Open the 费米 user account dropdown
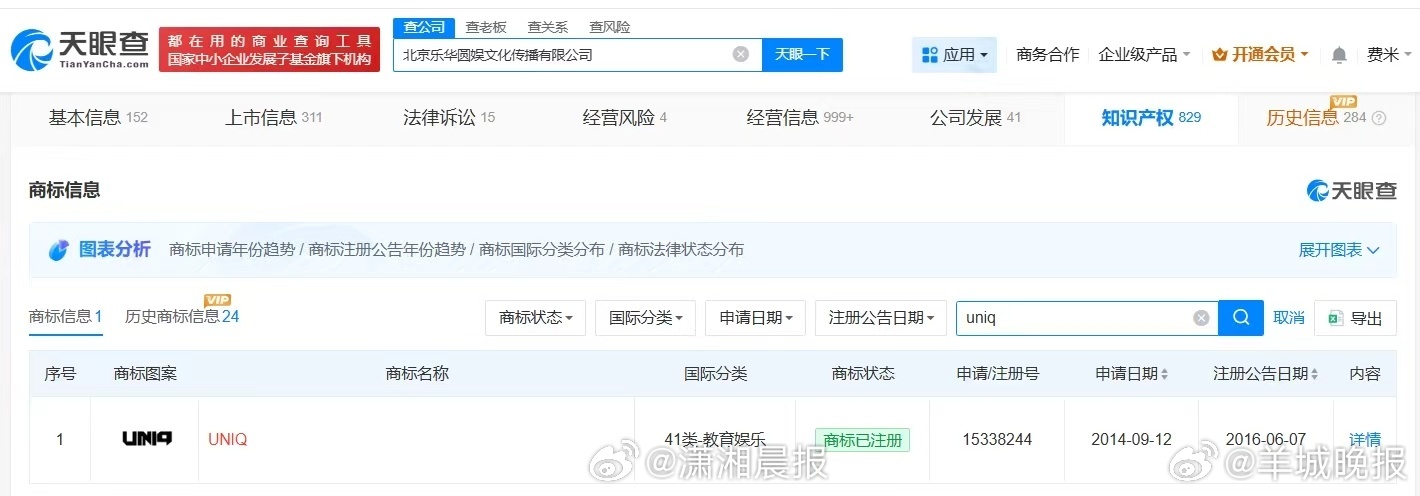This screenshot has height=496, width=1420. 1389,55
